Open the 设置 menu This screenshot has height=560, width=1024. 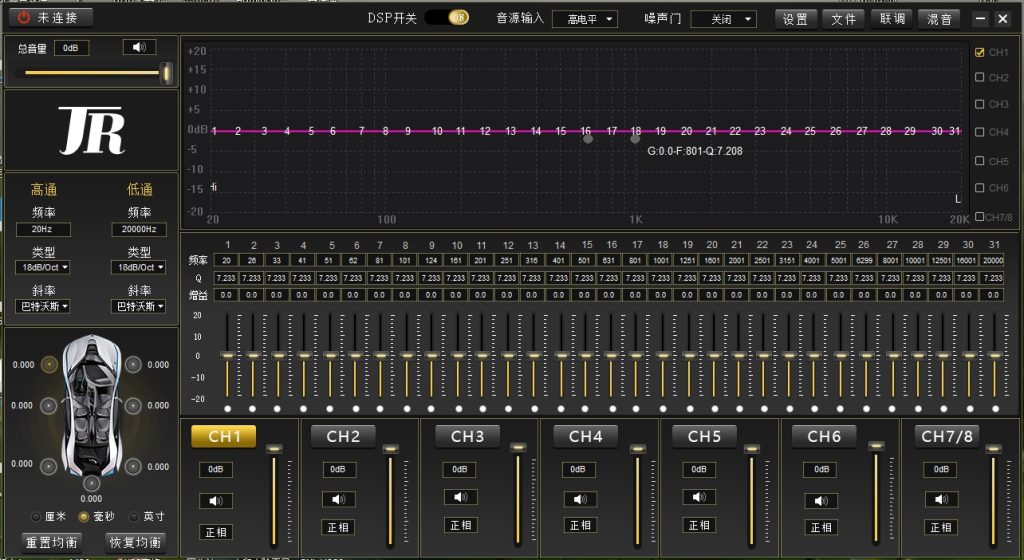[795, 19]
